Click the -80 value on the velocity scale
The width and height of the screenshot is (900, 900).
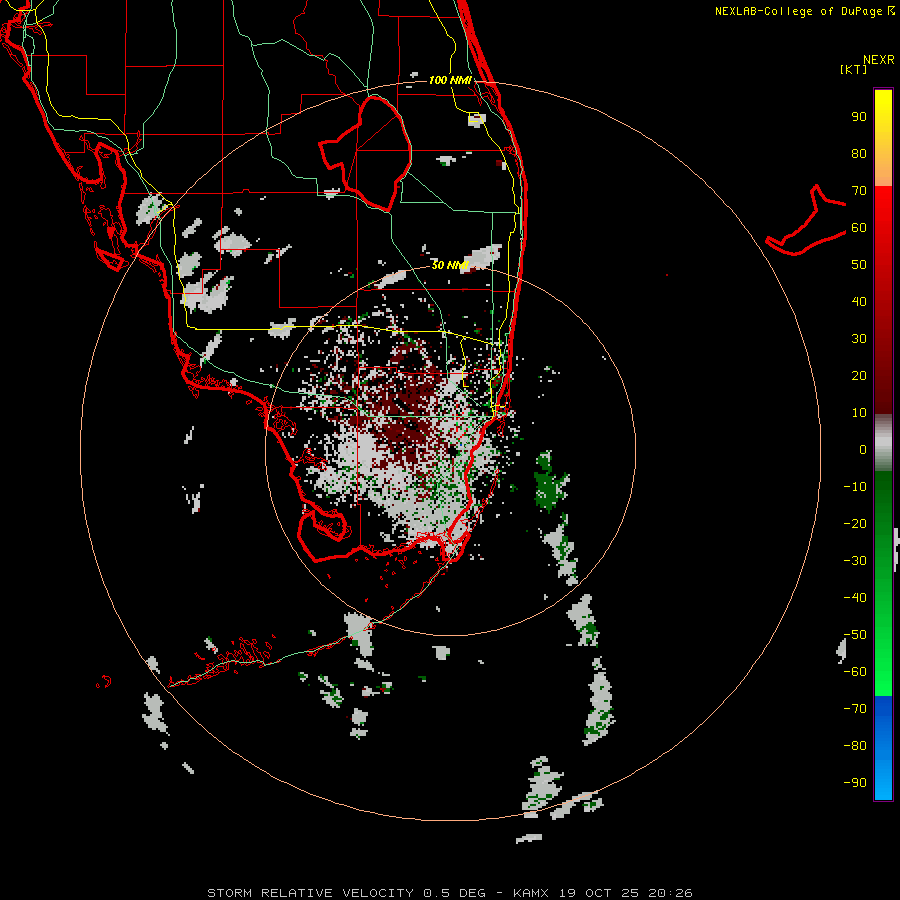click(855, 746)
